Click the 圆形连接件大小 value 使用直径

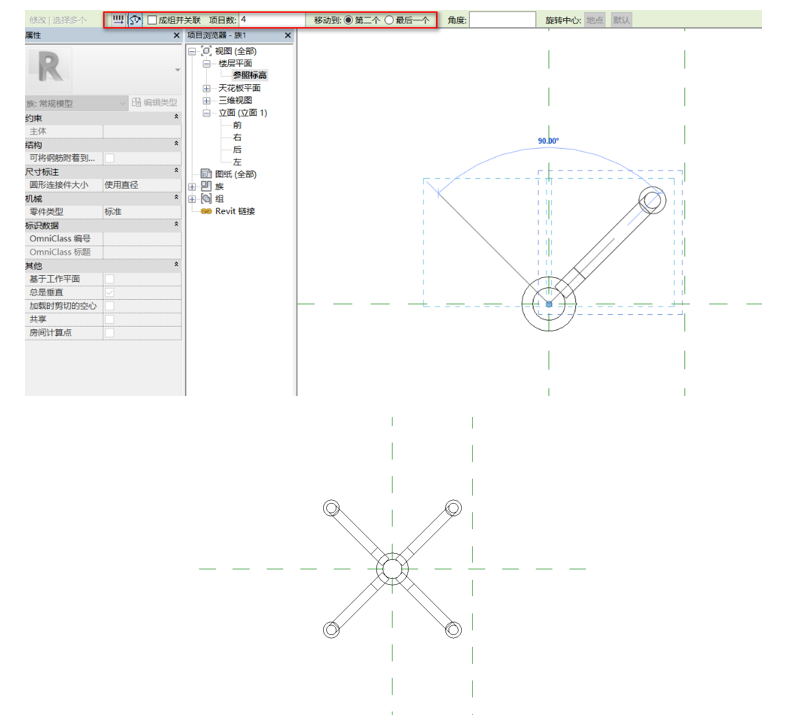[x=142, y=185]
